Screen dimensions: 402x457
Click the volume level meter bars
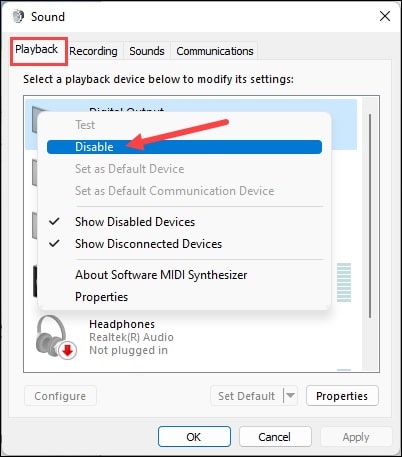click(344, 282)
